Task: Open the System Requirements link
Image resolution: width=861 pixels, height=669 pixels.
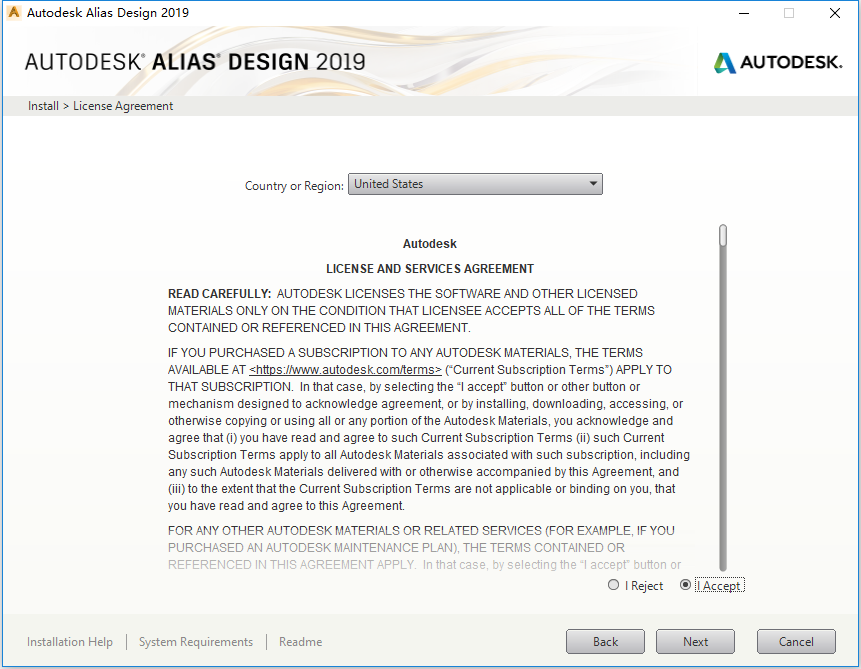Action: pyautogui.click(x=196, y=642)
